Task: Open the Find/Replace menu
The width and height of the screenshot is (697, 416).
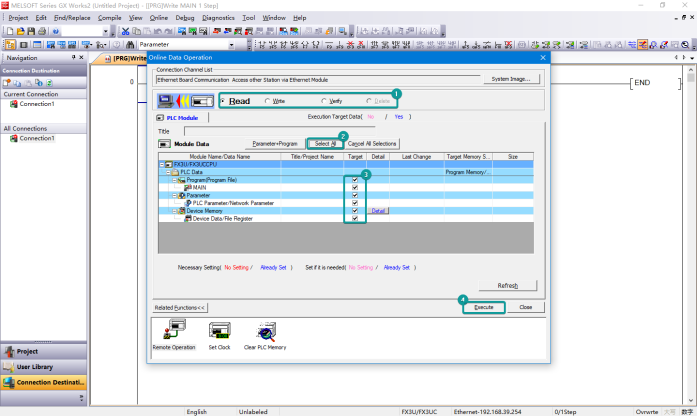Action: [x=72, y=18]
